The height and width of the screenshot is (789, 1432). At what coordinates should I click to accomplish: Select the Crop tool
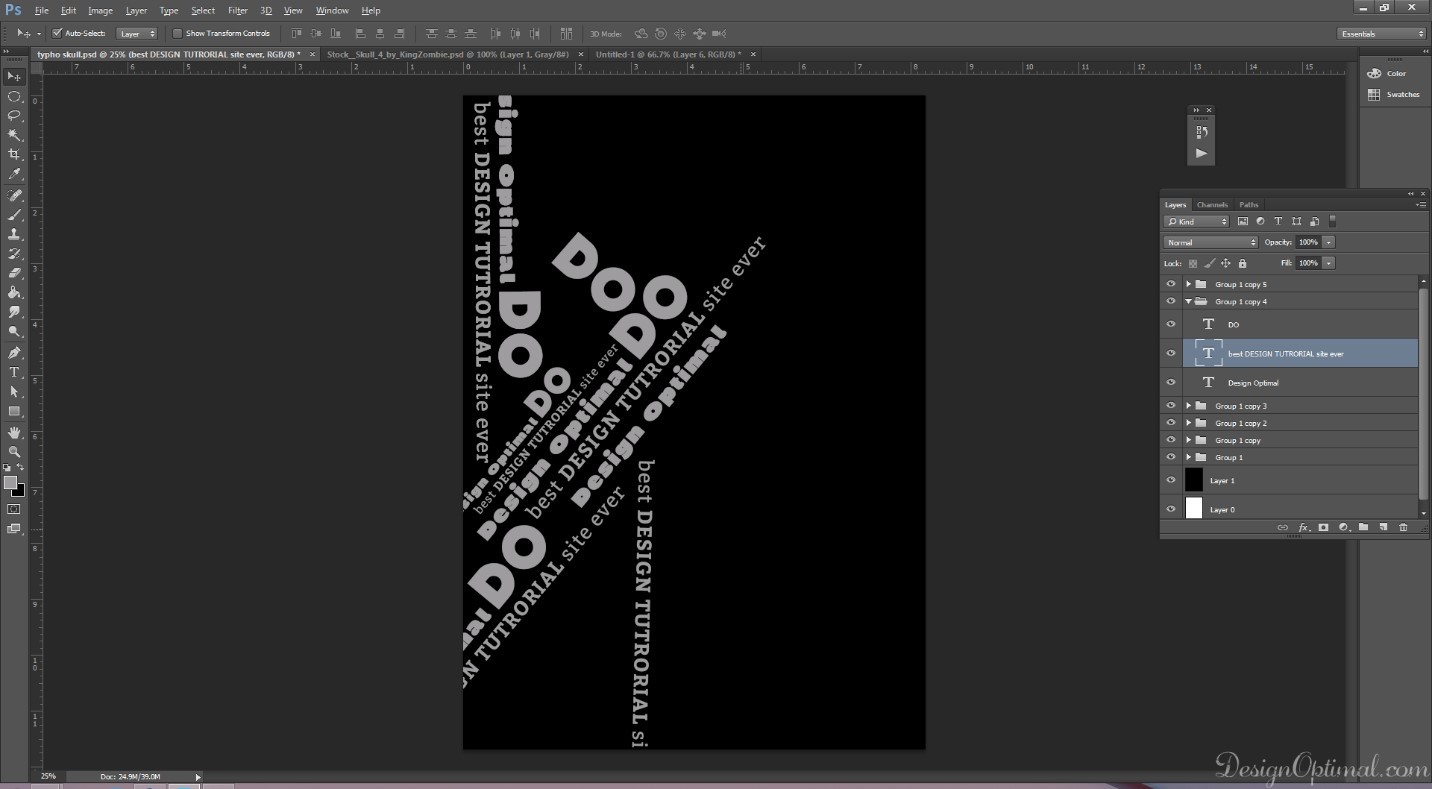(x=14, y=155)
